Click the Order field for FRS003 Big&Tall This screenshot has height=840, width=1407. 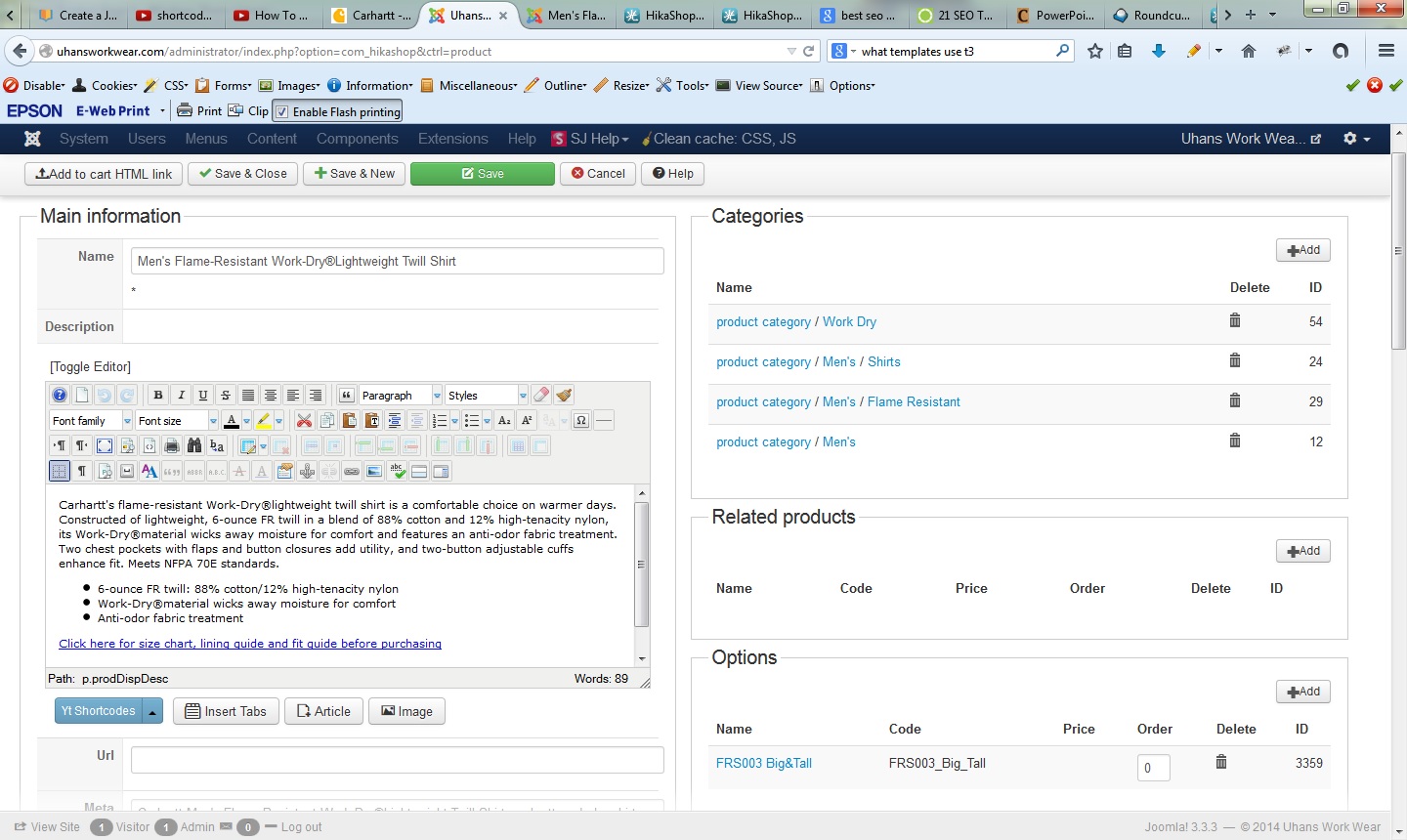coord(1154,768)
